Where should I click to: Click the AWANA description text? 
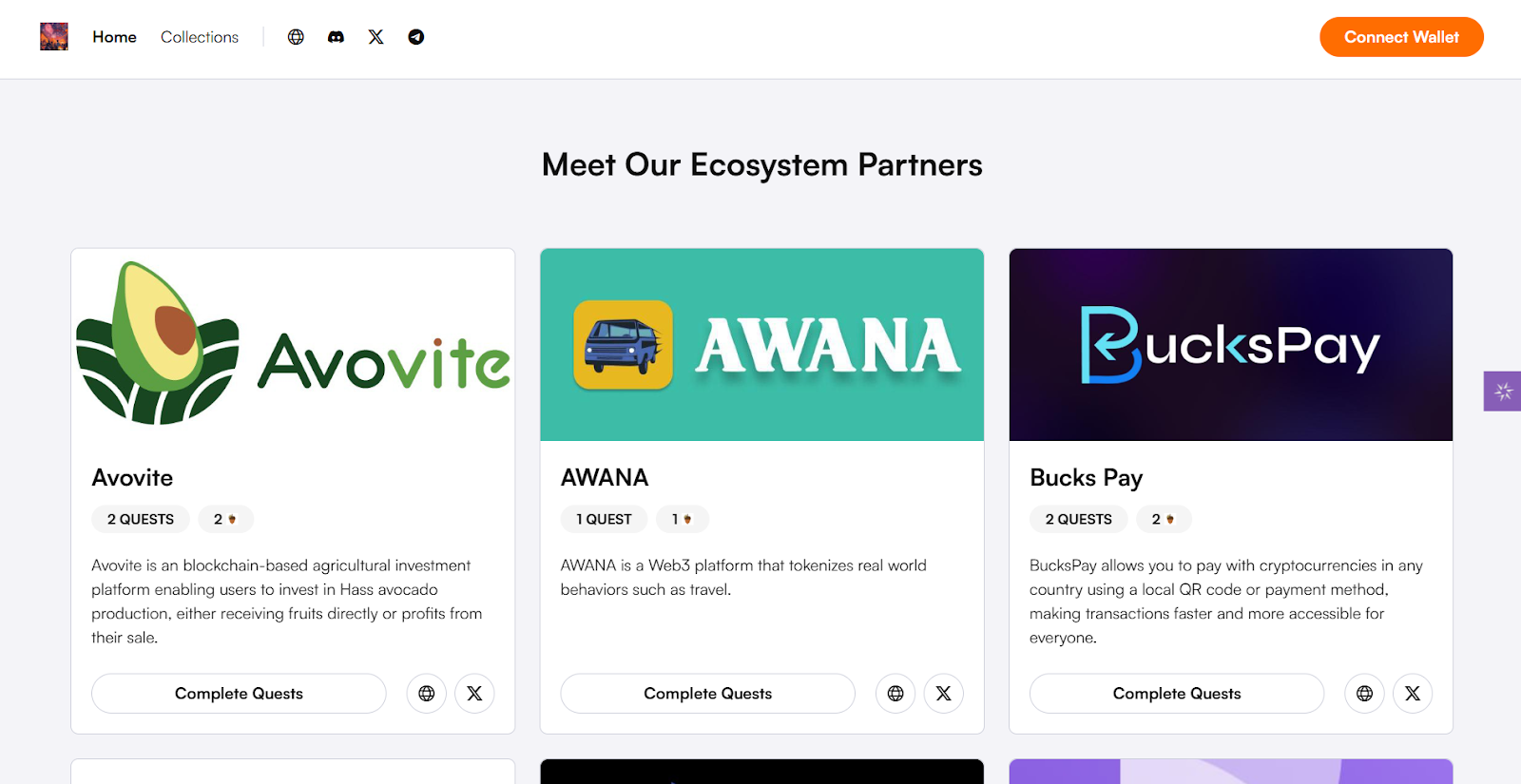point(743,578)
